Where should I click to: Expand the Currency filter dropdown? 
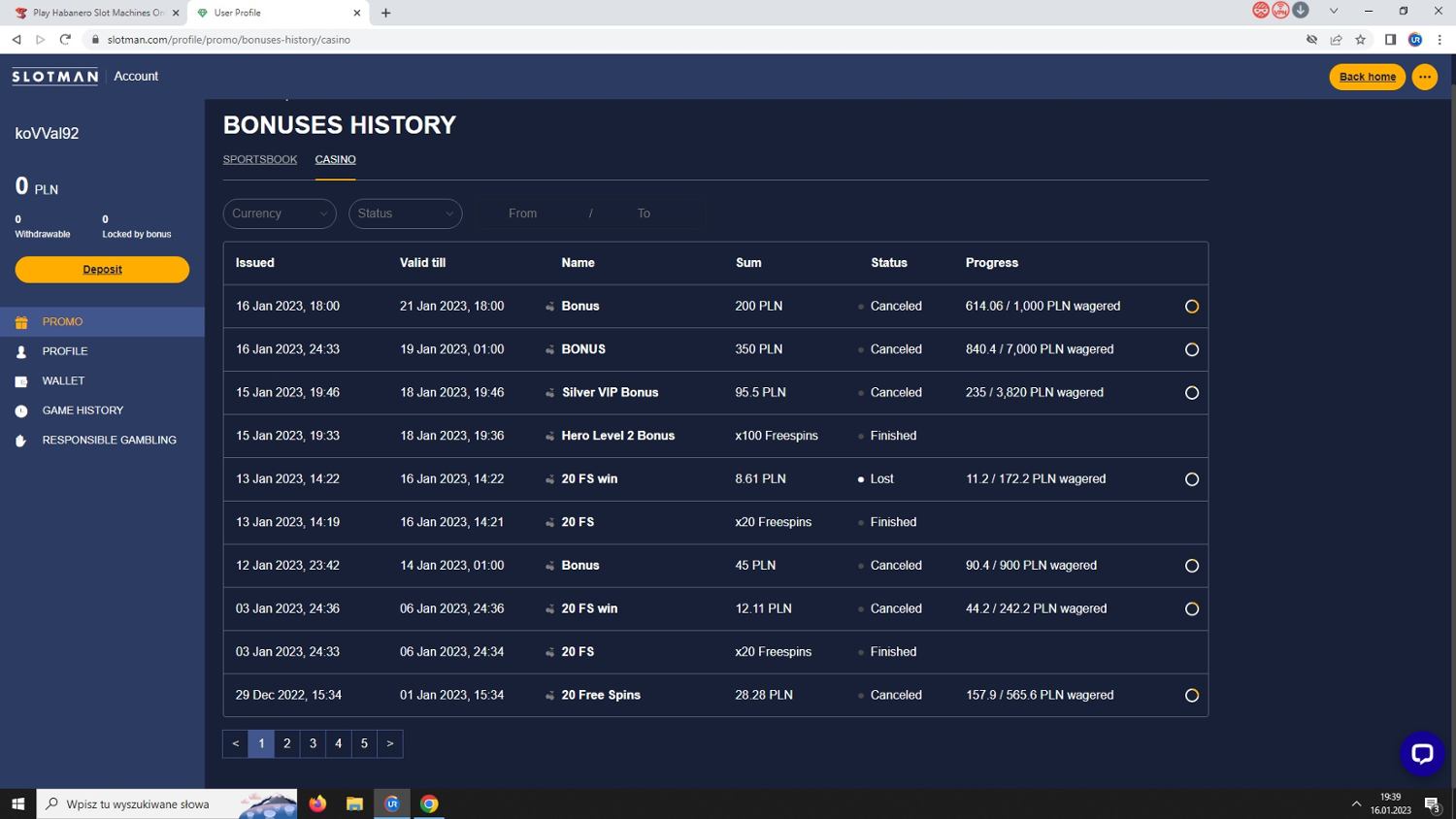(280, 213)
